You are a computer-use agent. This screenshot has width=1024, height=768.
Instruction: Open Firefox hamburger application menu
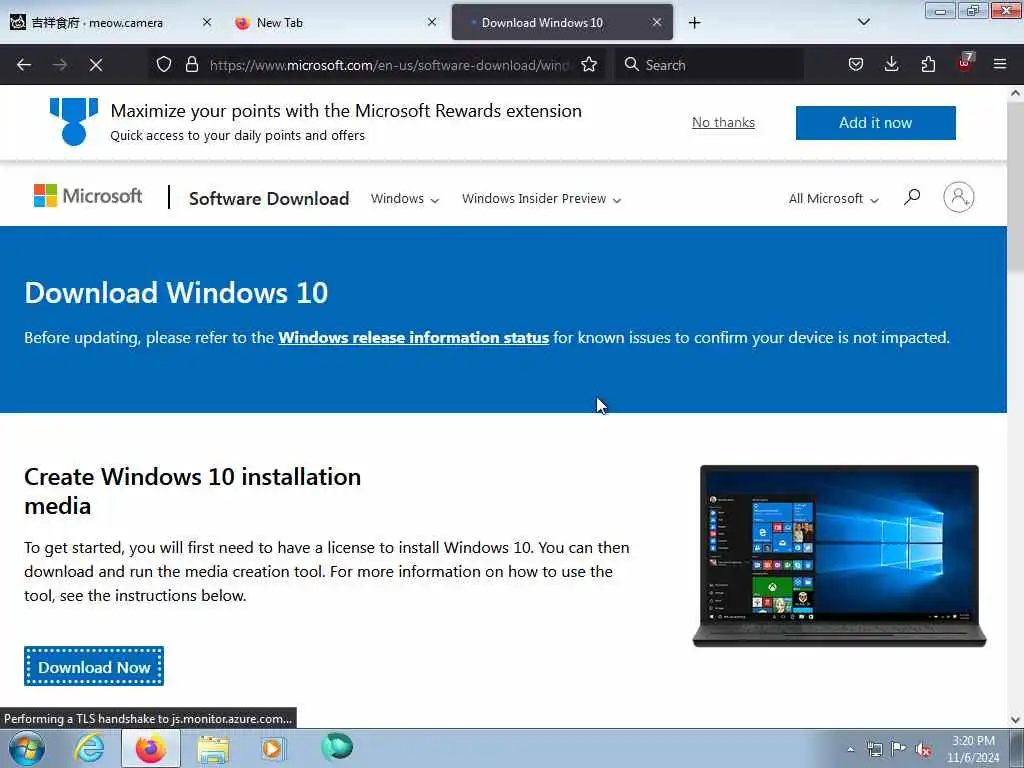[x=1000, y=65]
